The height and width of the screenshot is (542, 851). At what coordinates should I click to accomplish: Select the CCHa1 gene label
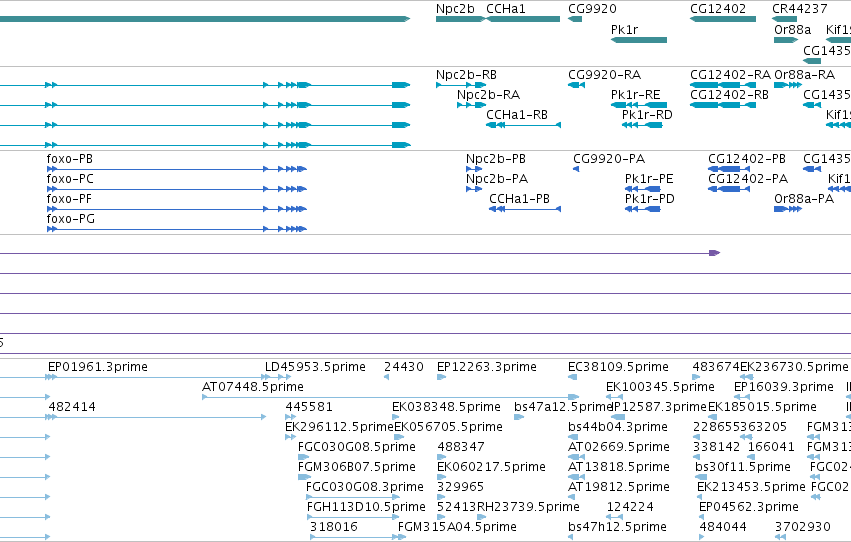click(505, 9)
